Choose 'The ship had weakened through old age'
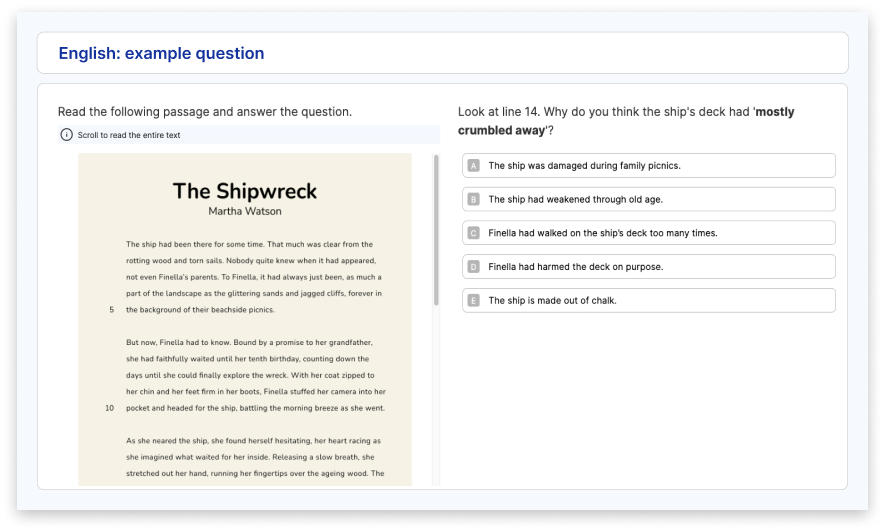 point(649,200)
